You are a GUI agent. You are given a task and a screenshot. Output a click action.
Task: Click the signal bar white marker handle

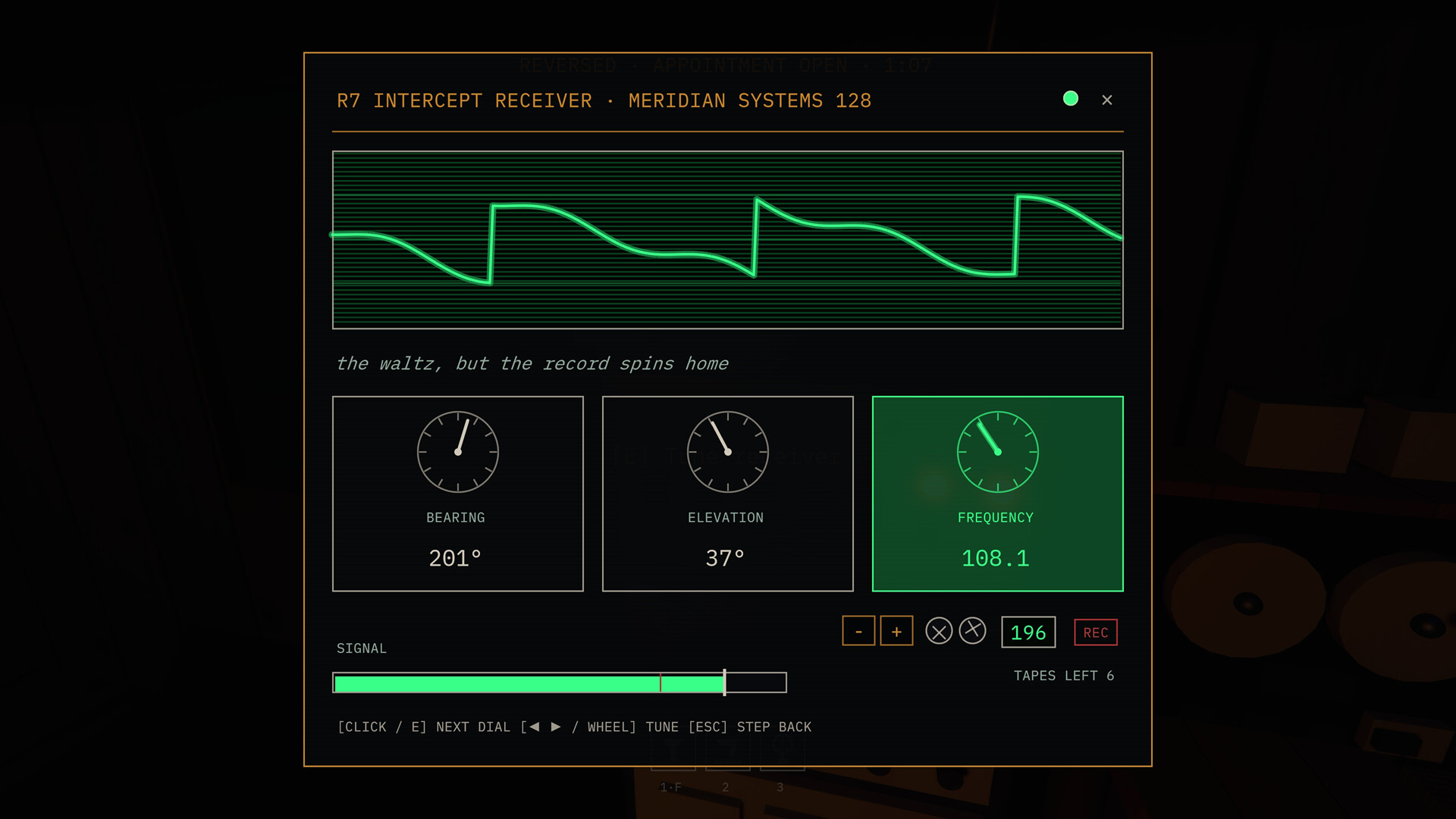tap(725, 682)
